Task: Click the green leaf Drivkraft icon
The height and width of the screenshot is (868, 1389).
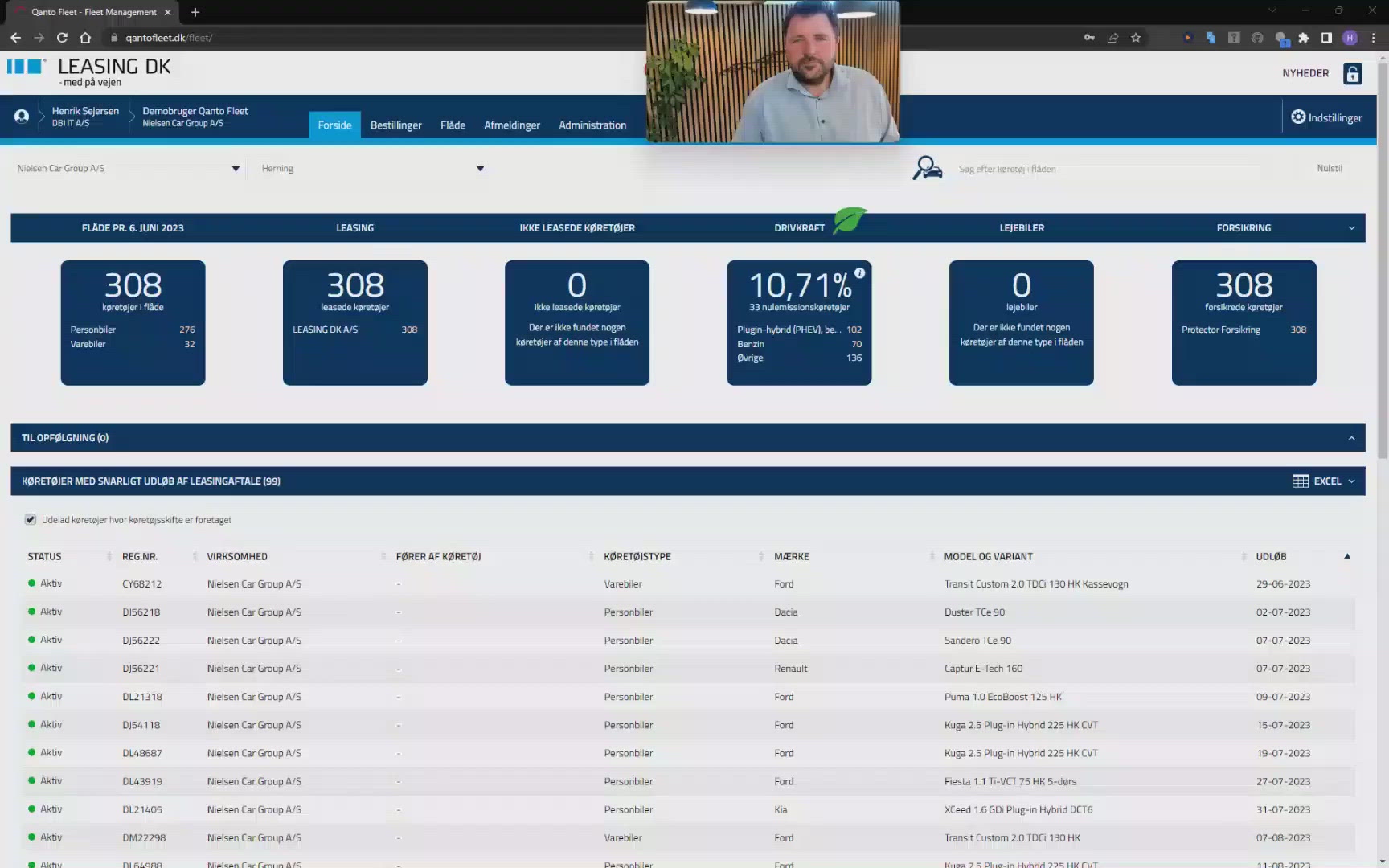Action: [x=849, y=220]
